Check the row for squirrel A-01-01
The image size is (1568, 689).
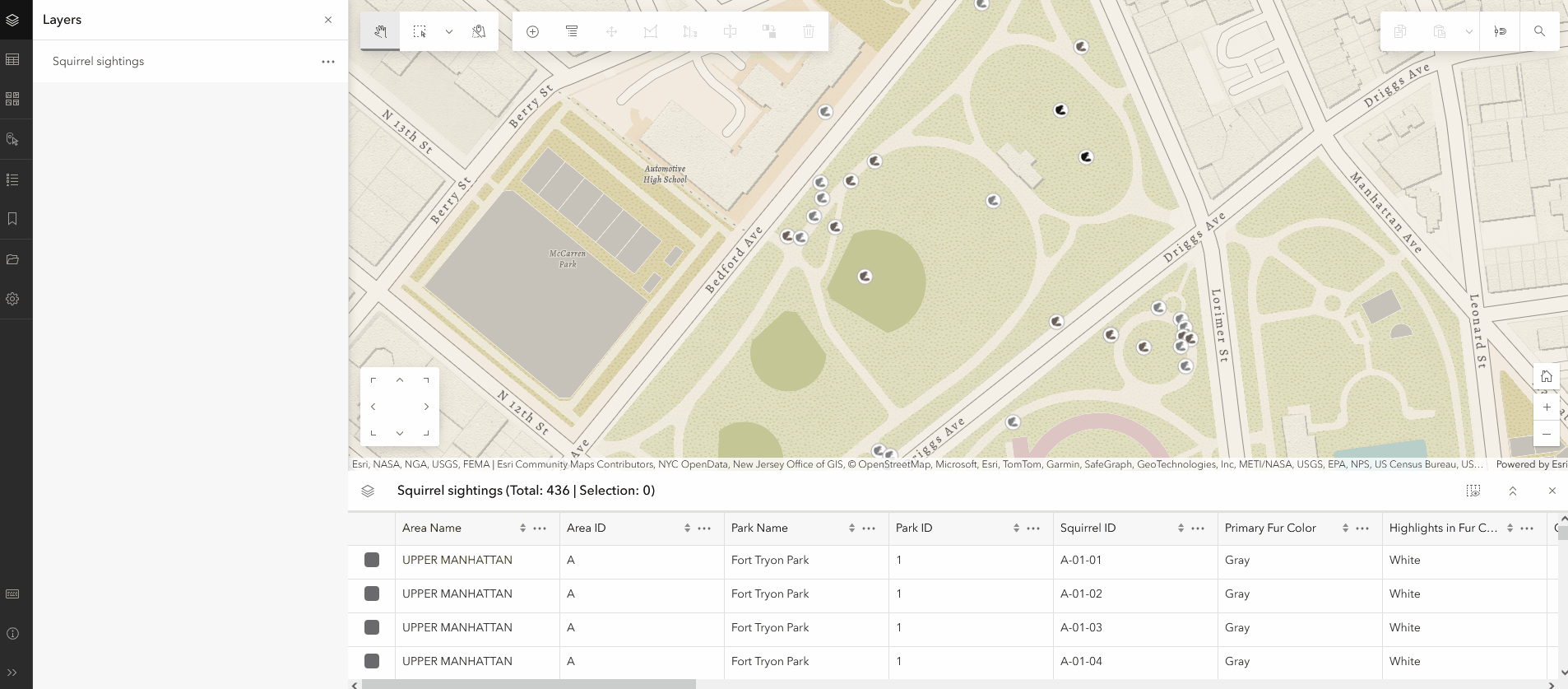(372, 560)
